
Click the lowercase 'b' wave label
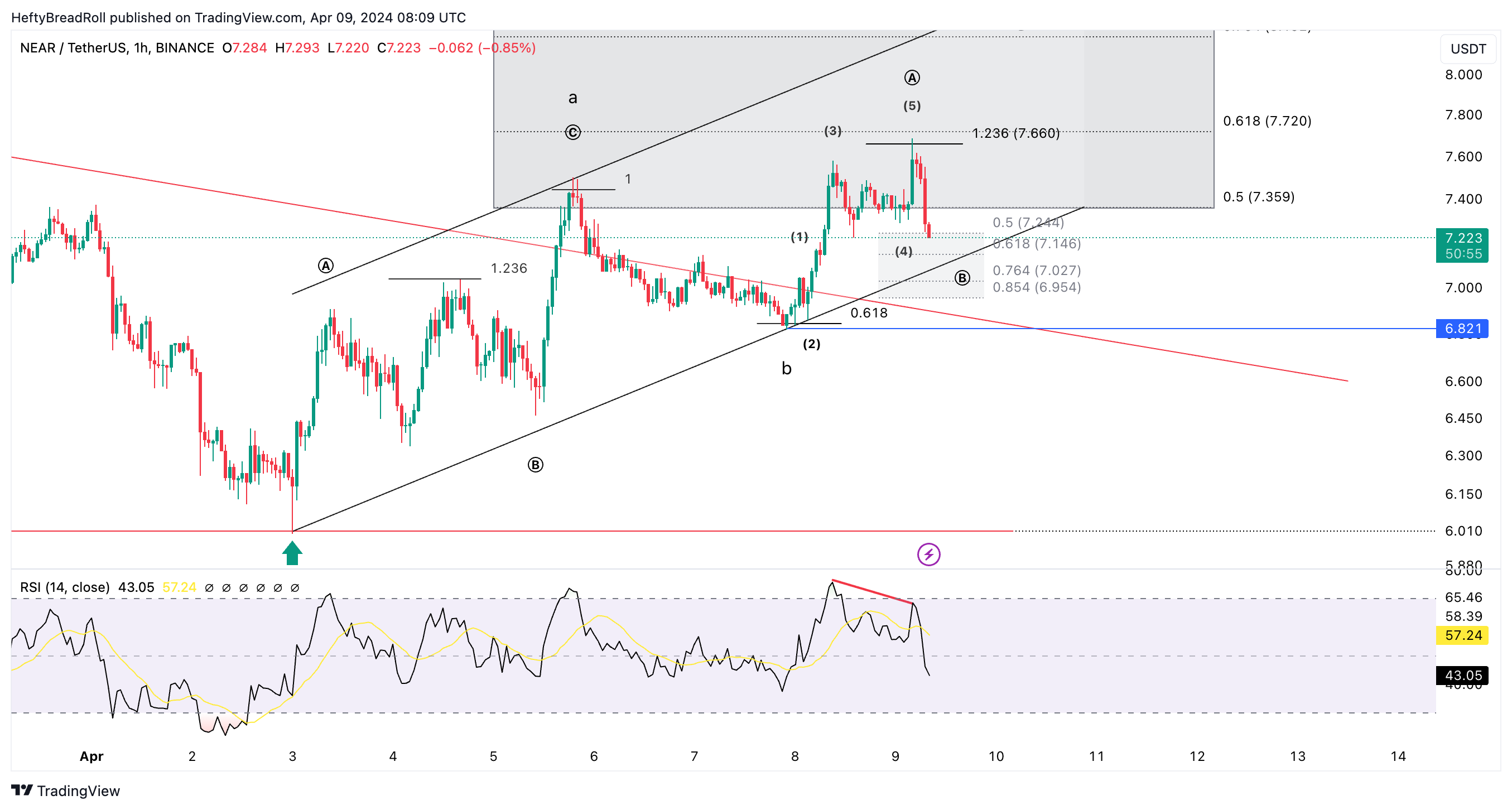[787, 368]
